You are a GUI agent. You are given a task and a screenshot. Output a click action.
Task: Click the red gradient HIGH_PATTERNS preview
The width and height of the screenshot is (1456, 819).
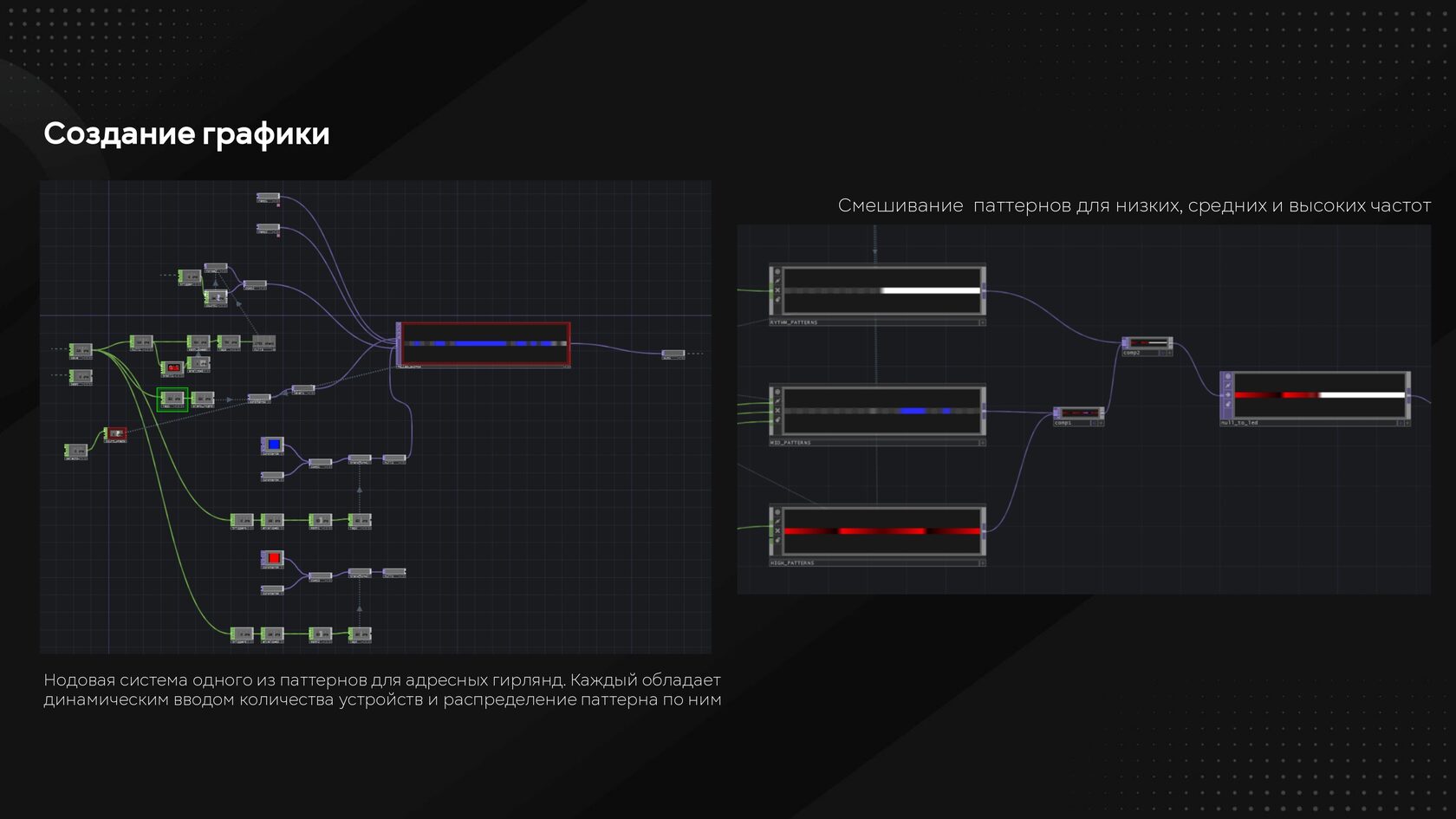pos(881,531)
